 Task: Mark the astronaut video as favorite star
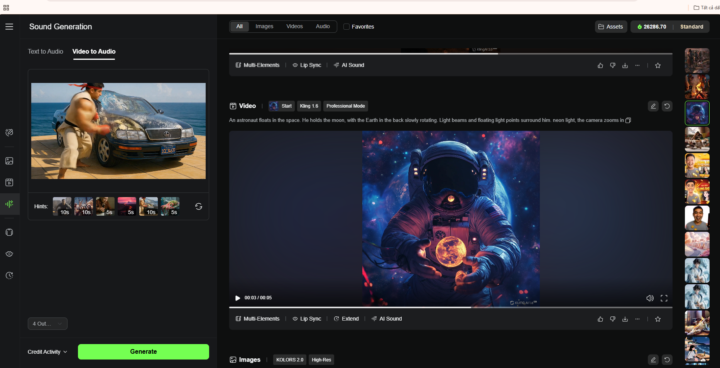click(658, 319)
